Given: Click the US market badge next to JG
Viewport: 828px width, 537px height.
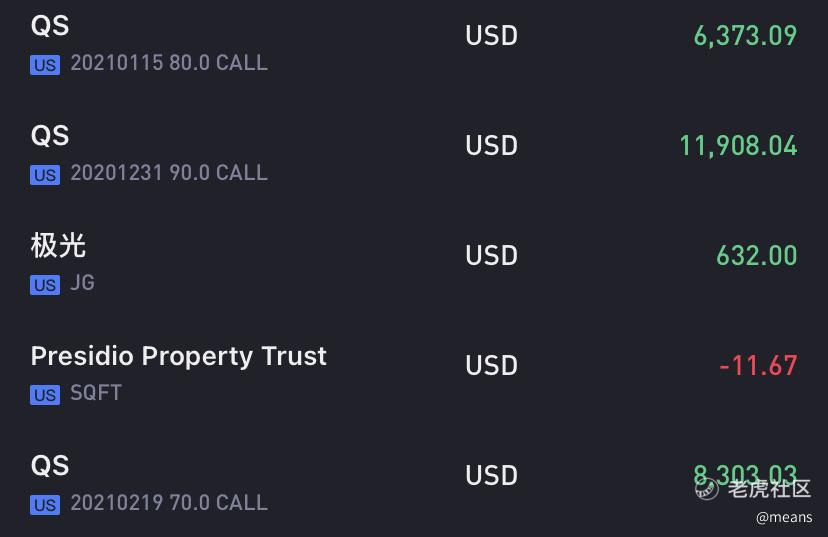Looking at the screenshot, I should pos(45,285).
